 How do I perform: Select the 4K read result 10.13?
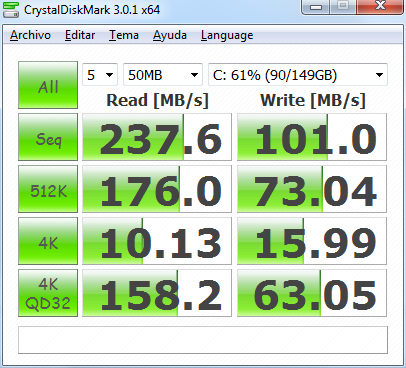(157, 241)
